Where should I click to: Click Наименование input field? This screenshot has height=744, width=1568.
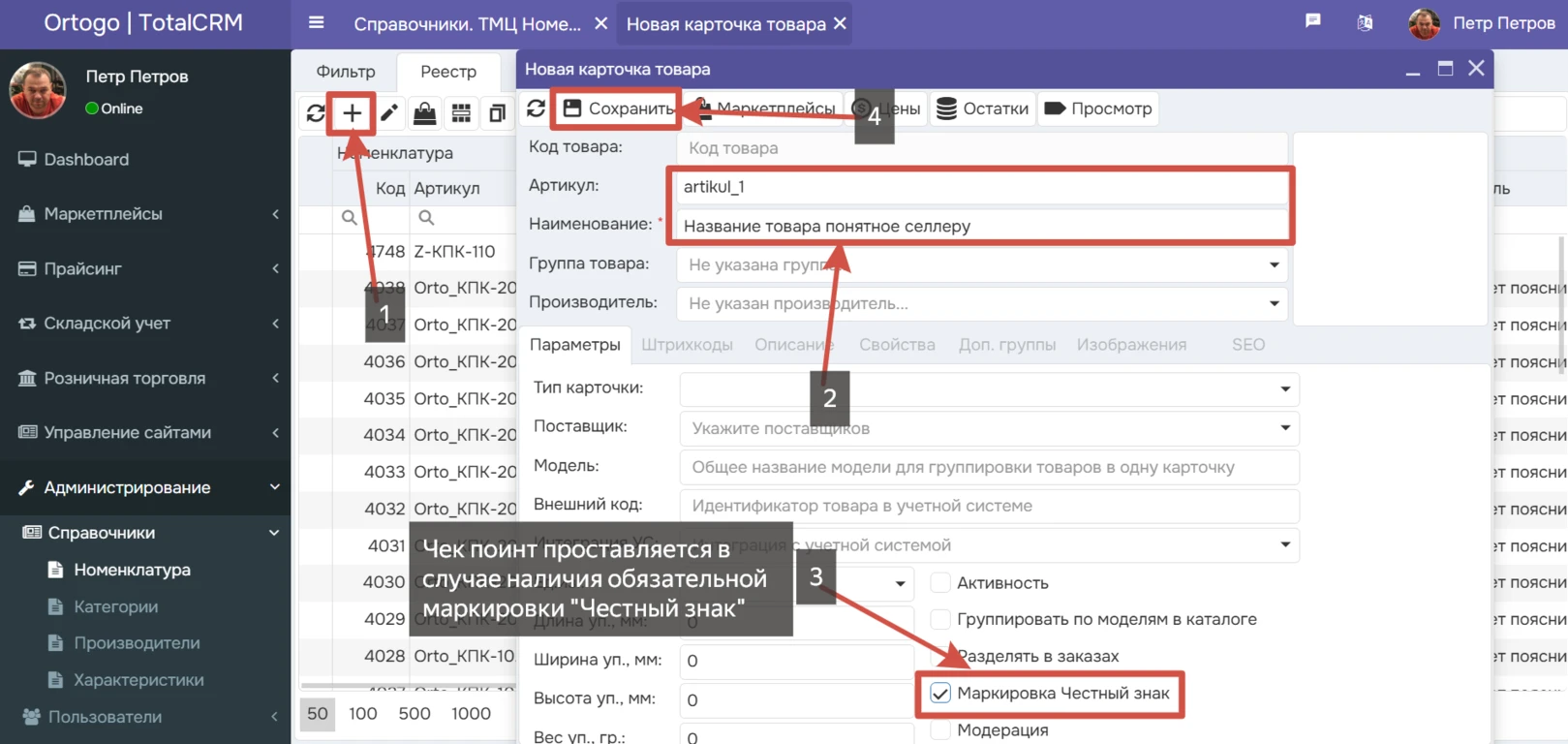click(x=980, y=226)
